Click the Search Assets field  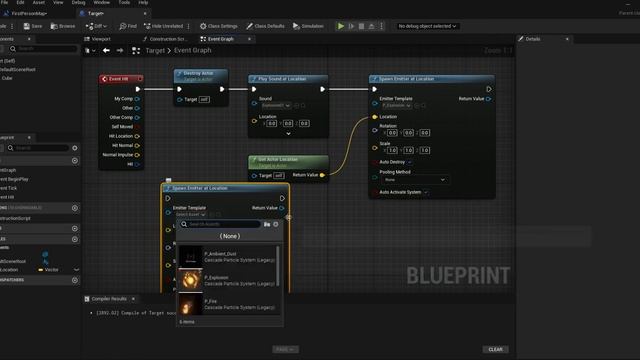220,224
